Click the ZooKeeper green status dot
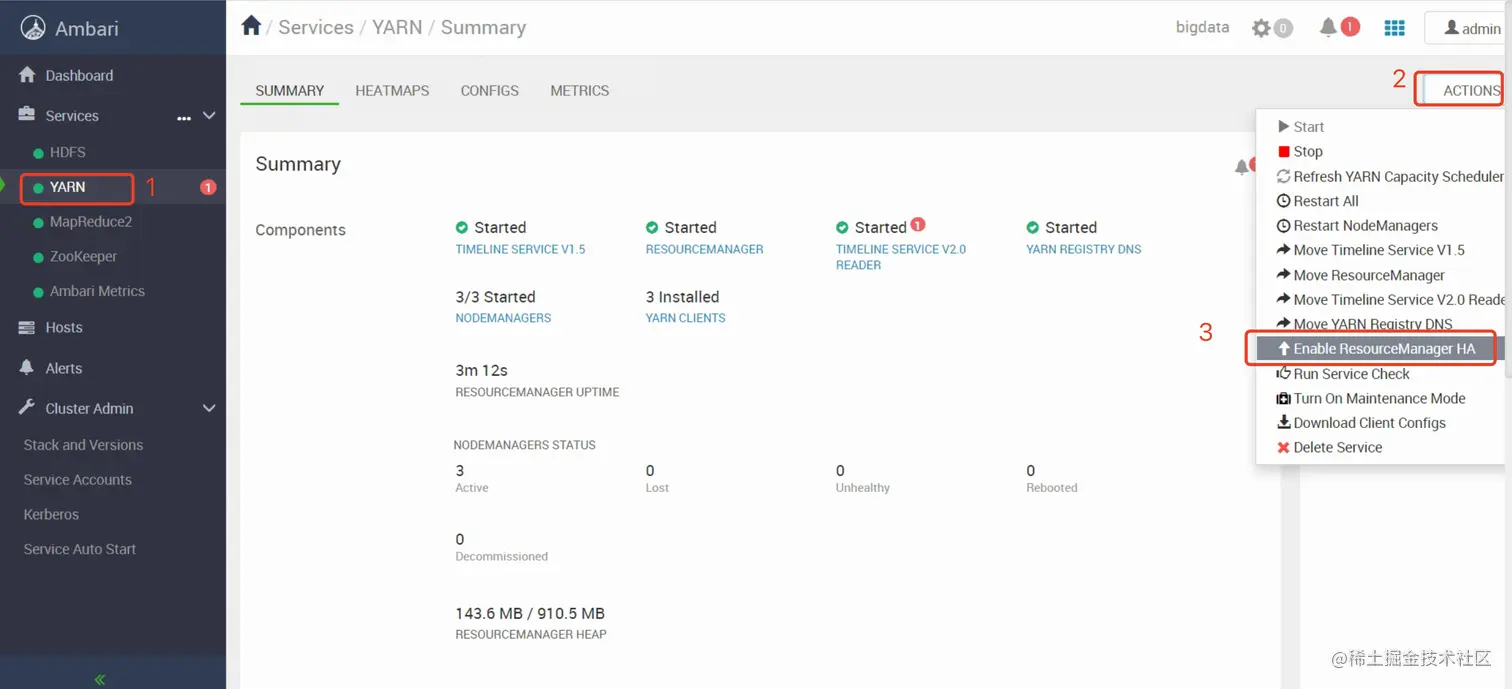 tap(39, 257)
